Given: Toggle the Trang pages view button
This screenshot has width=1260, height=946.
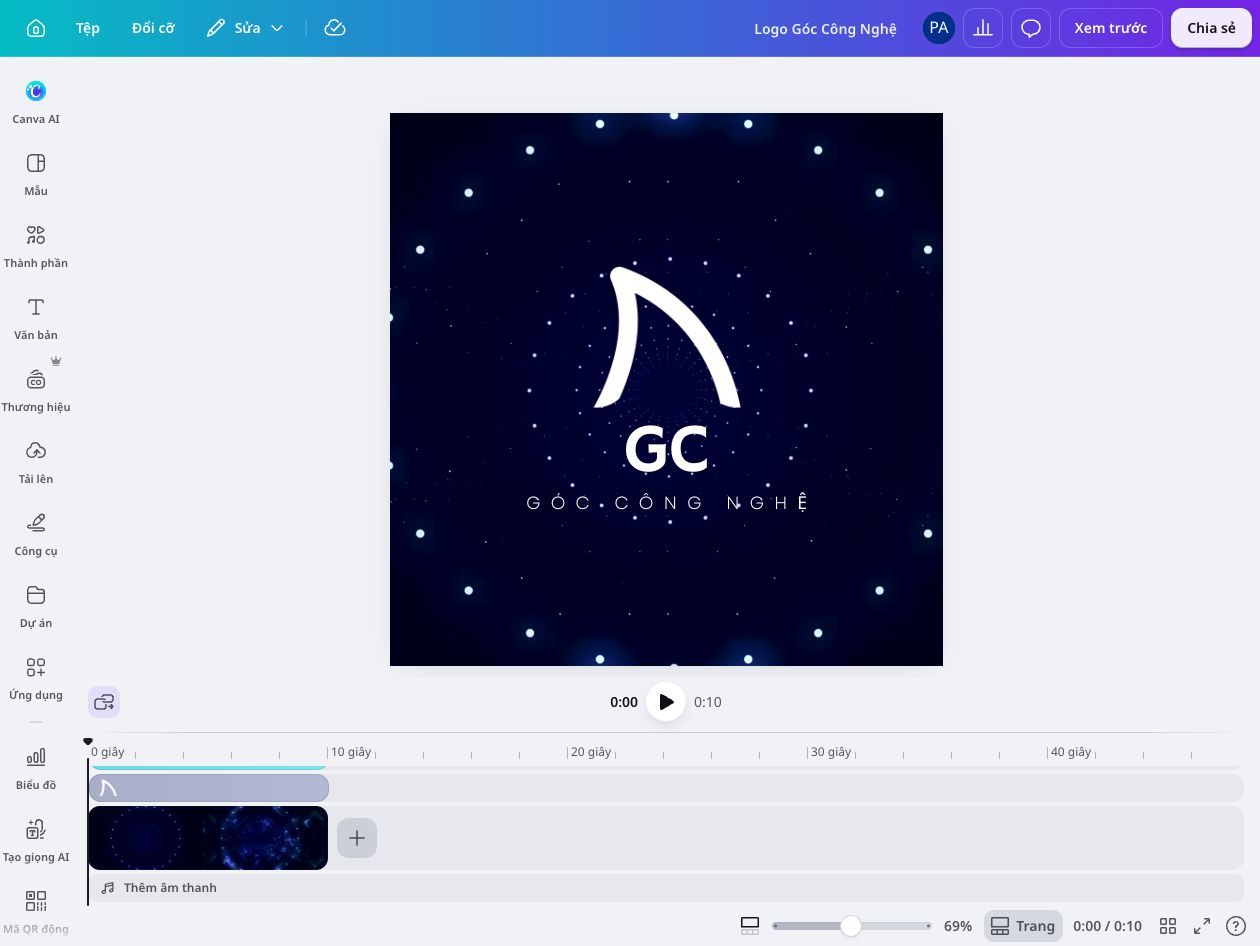Looking at the screenshot, I should (1023, 926).
